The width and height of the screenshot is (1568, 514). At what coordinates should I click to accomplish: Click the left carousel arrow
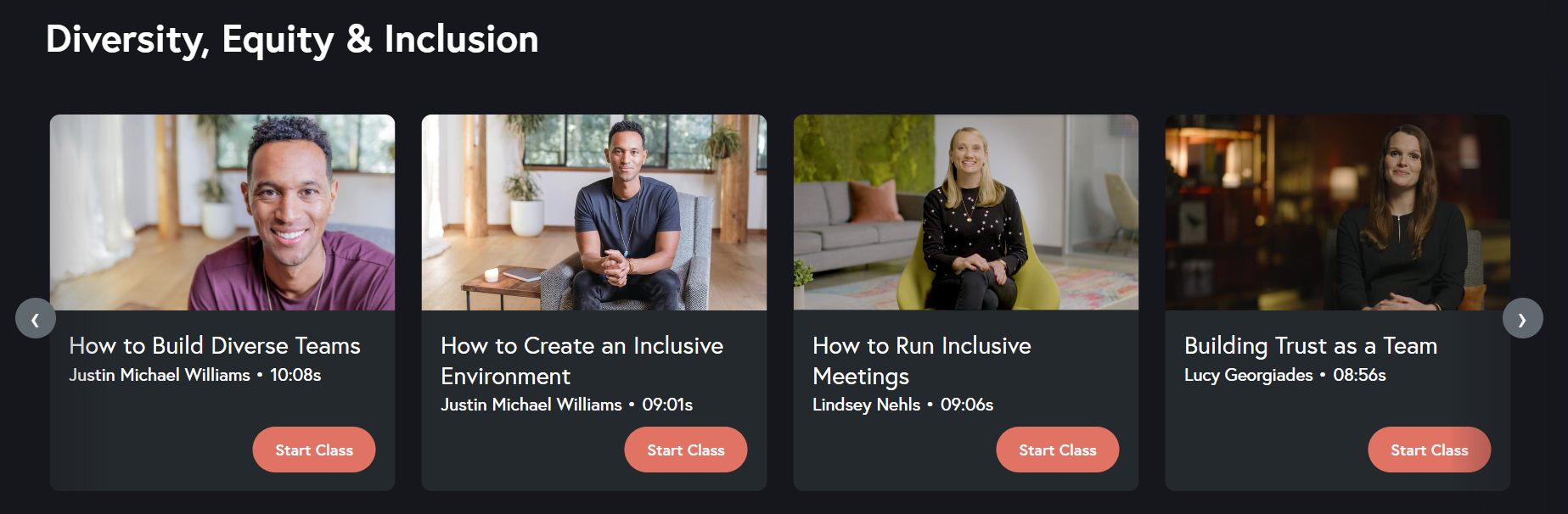[x=35, y=318]
